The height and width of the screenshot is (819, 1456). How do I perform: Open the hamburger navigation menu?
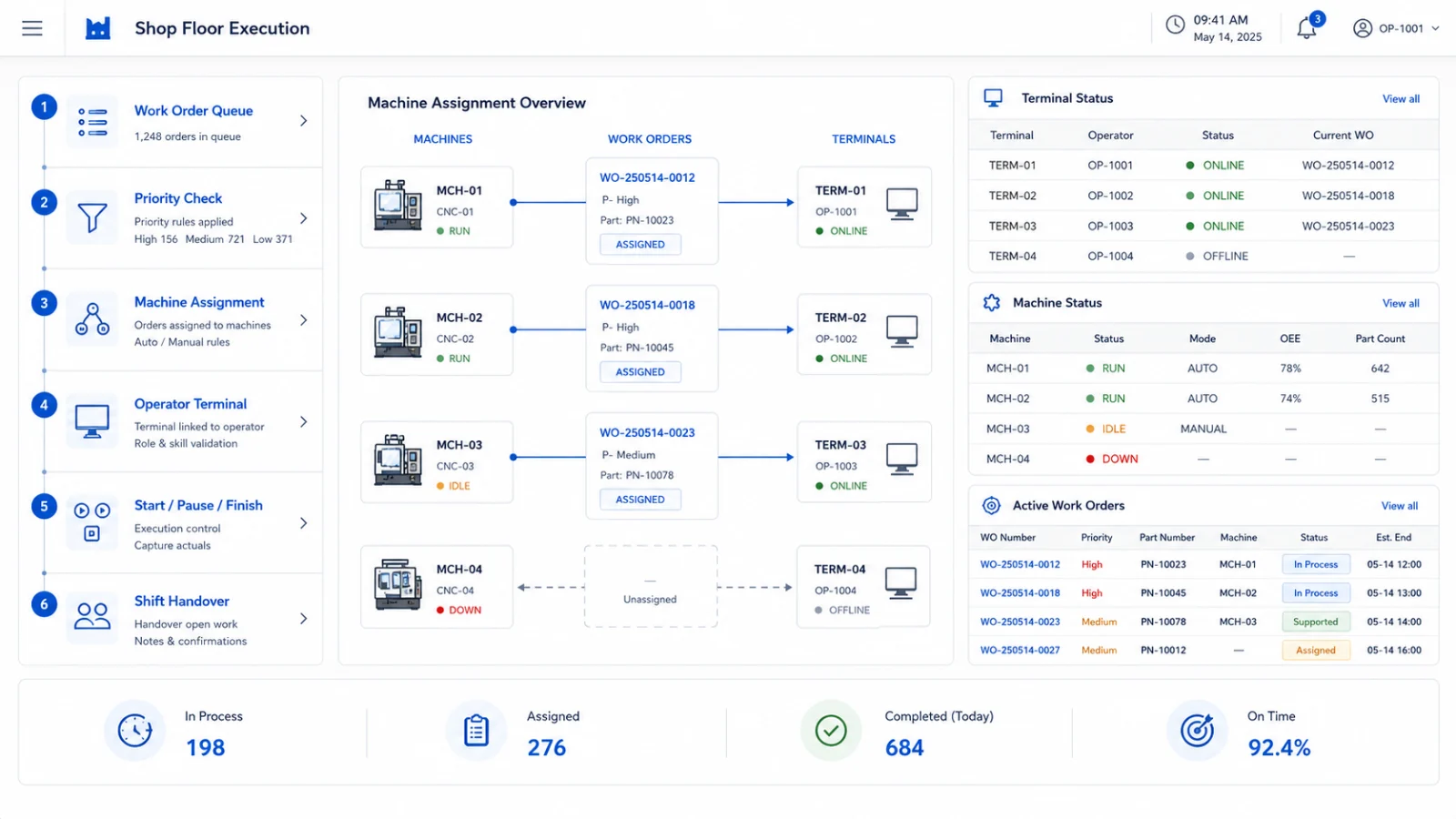(32, 28)
